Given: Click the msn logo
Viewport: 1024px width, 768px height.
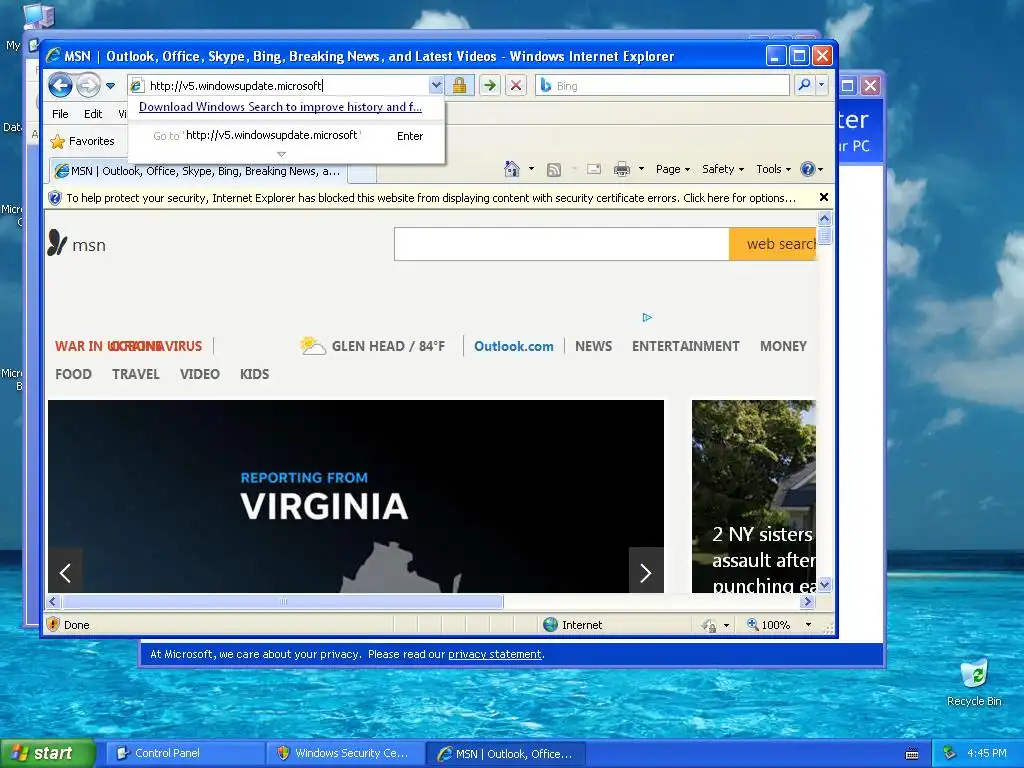Looking at the screenshot, I should [x=76, y=244].
